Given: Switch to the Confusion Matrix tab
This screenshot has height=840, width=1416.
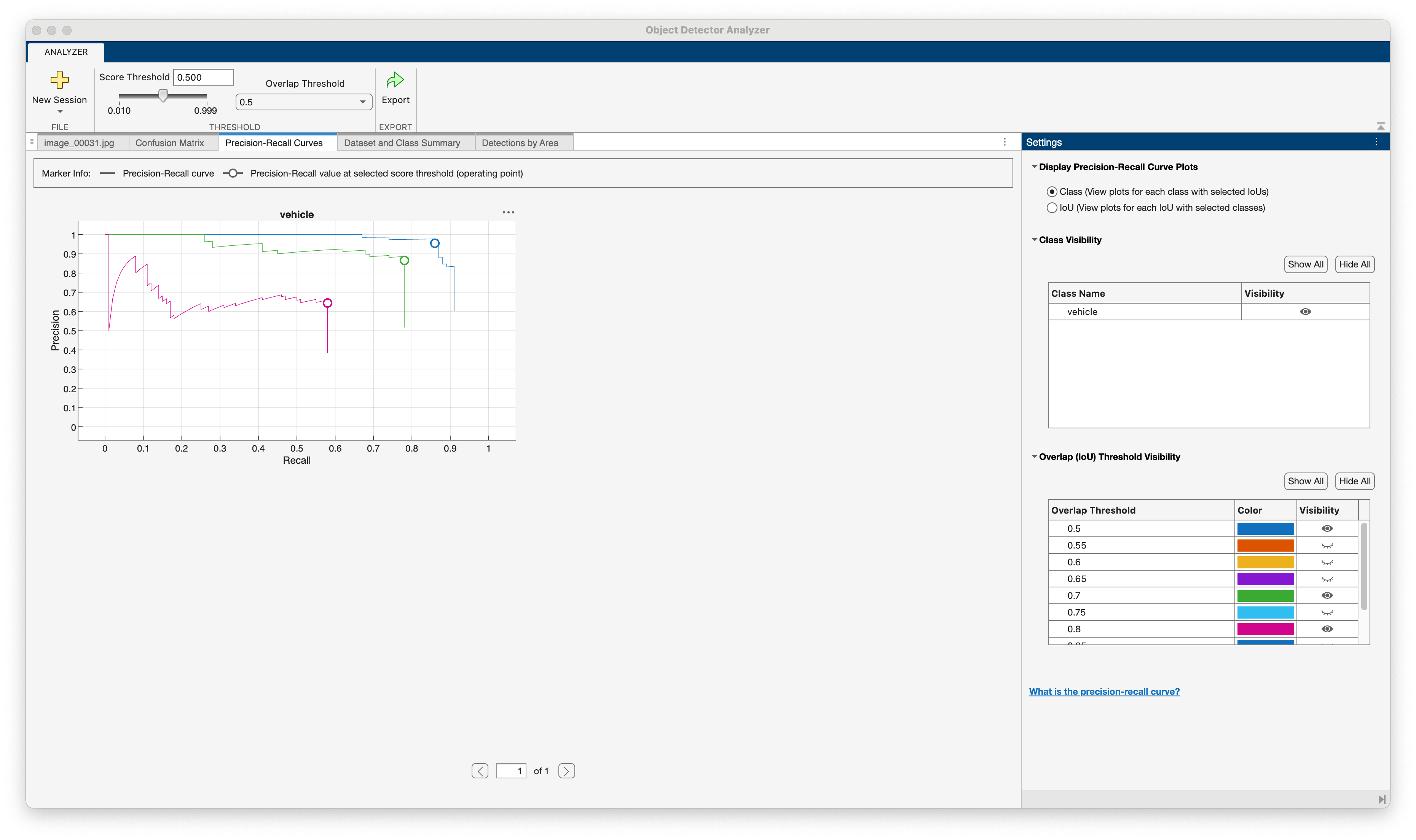Looking at the screenshot, I should click(169, 143).
